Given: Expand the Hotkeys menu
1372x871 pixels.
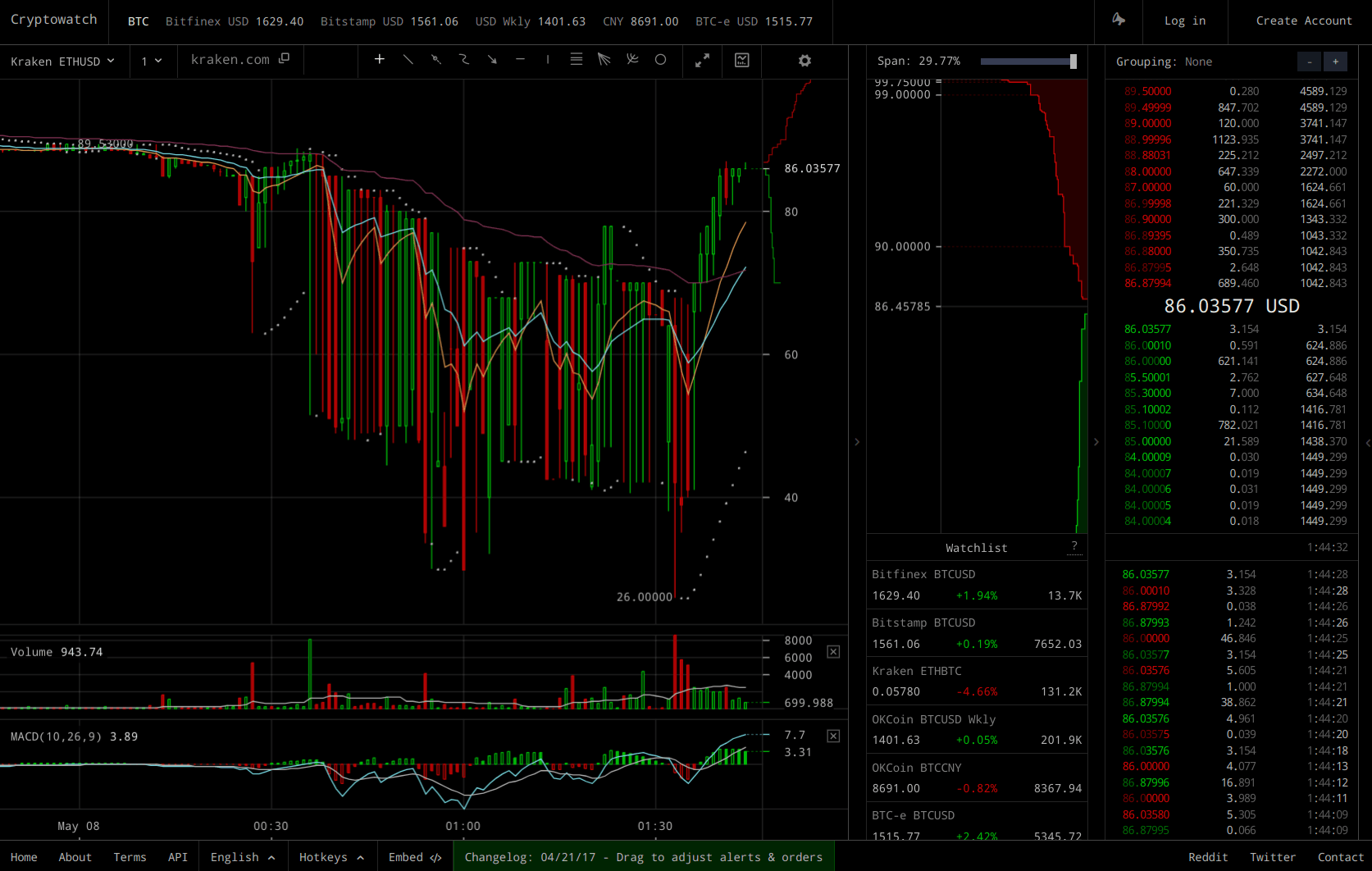Looking at the screenshot, I should (331, 857).
